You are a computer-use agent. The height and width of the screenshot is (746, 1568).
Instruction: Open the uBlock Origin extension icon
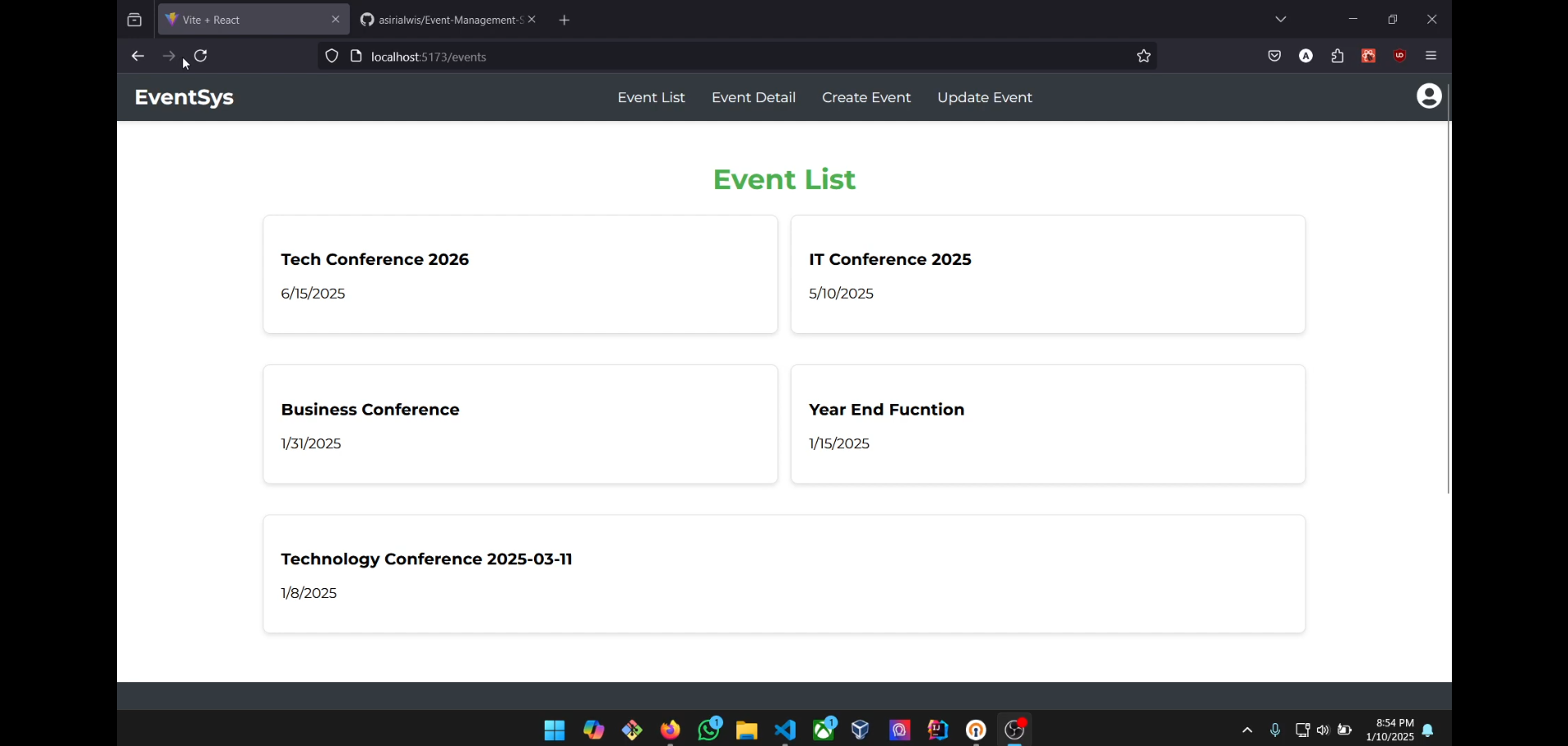(1400, 56)
